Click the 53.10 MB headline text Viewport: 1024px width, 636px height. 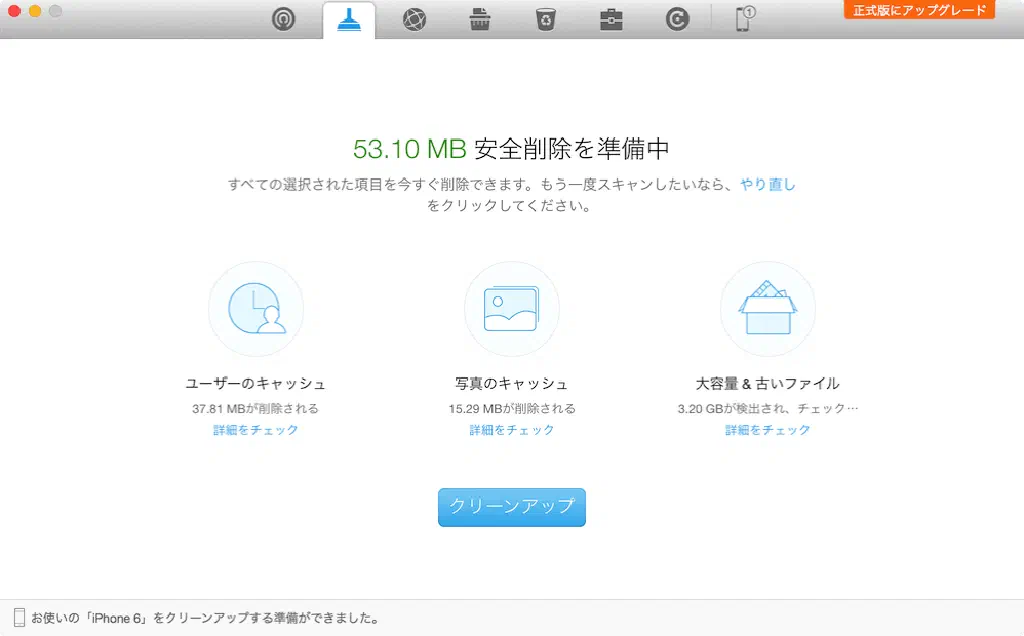tap(410, 150)
